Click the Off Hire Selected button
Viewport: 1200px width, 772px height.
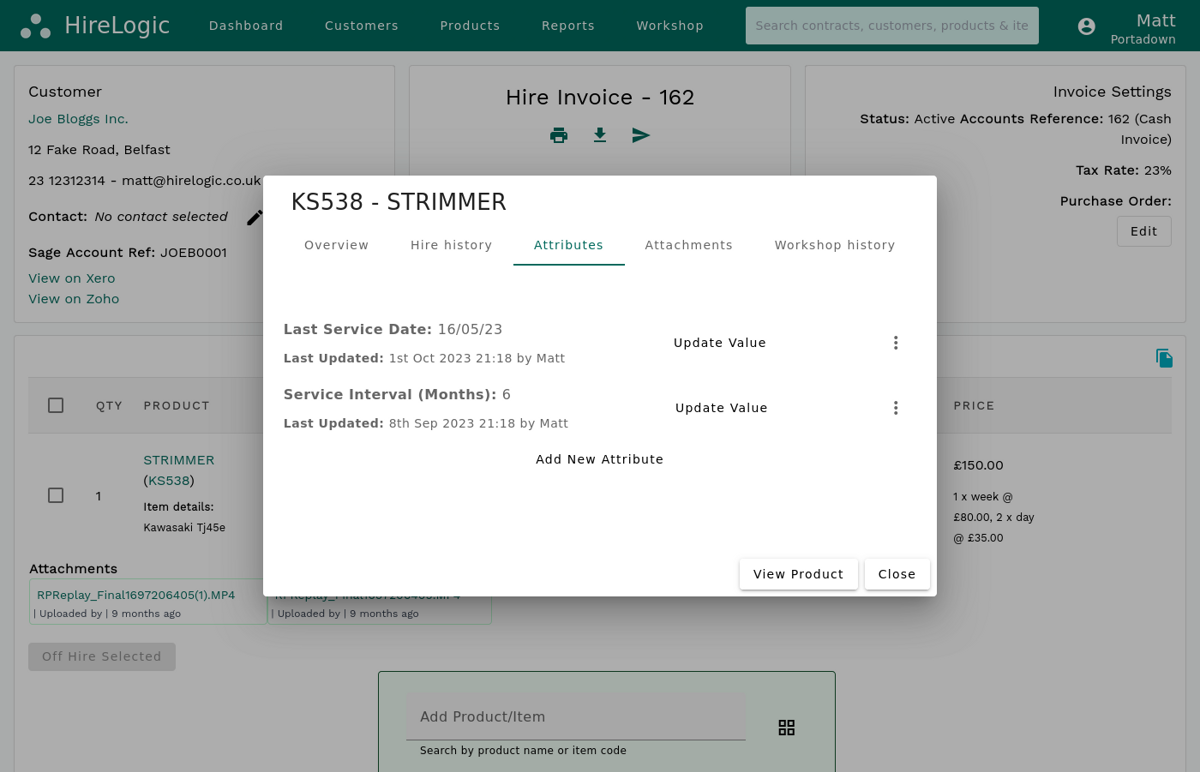coord(101,656)
